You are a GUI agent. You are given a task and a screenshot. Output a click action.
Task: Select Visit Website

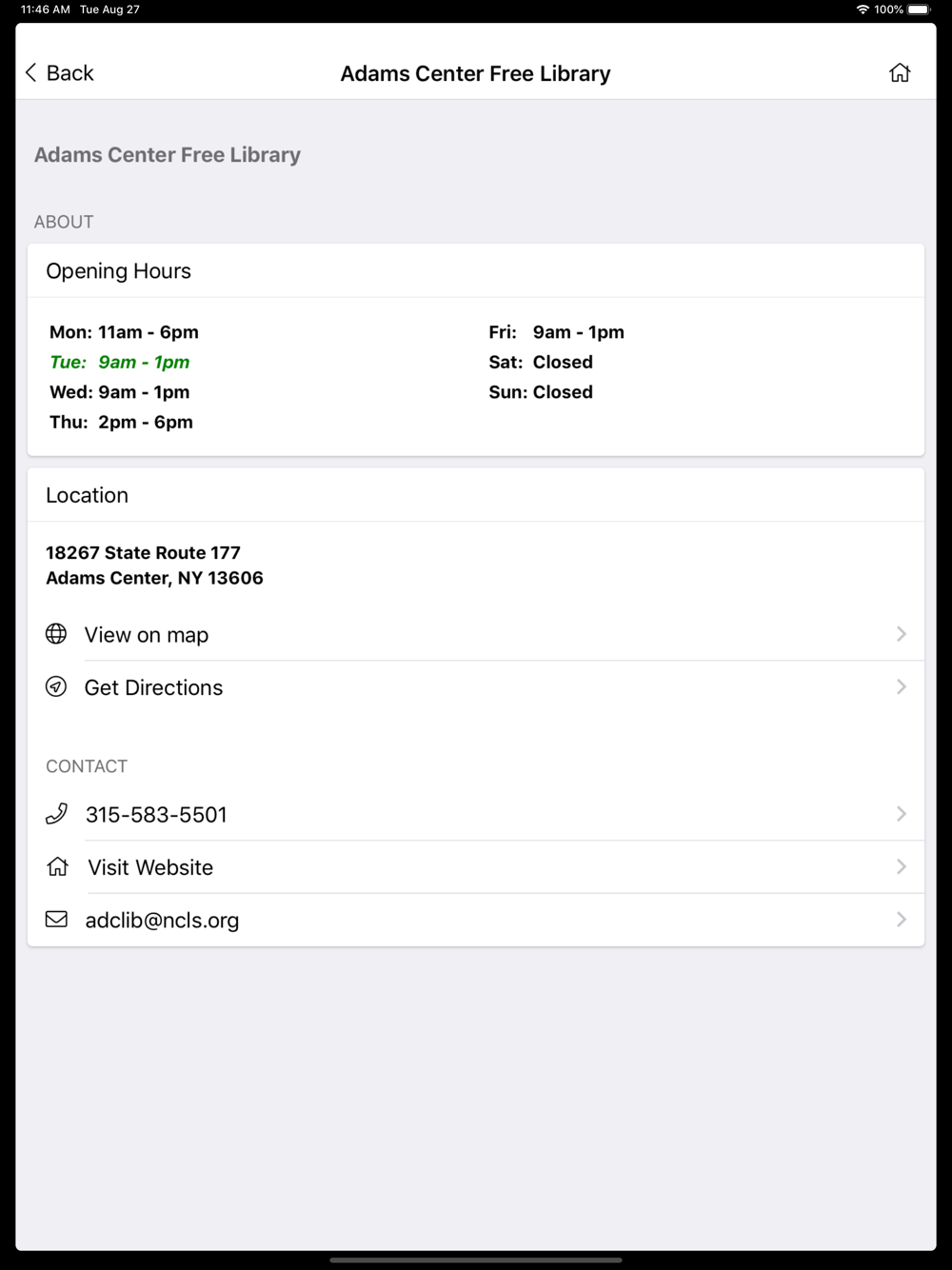coord(476,866)
